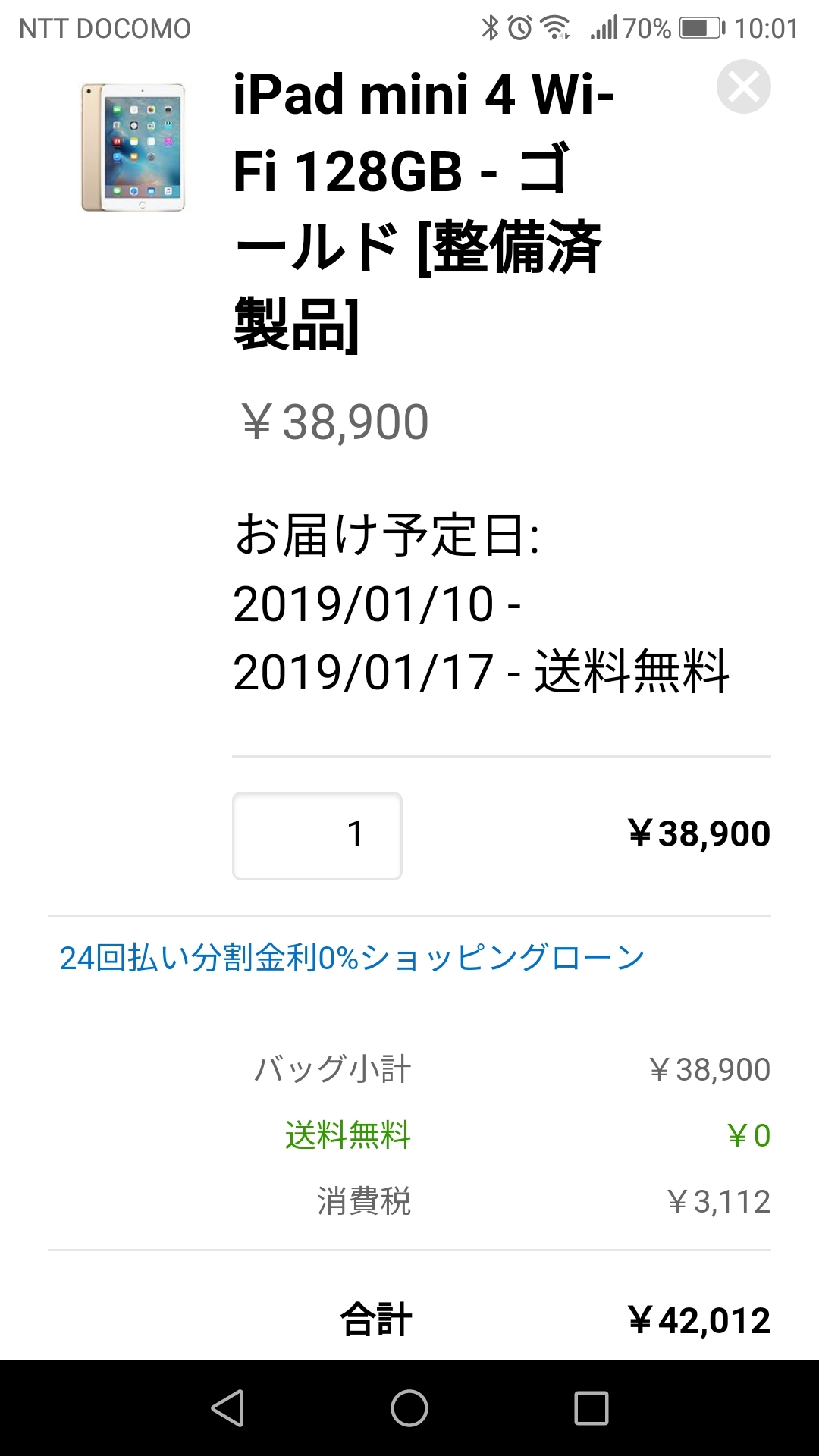Tap the Wi-Fi status bar icon
The height and width of the screenshot is (1456, 819).
tap(555, 29)
